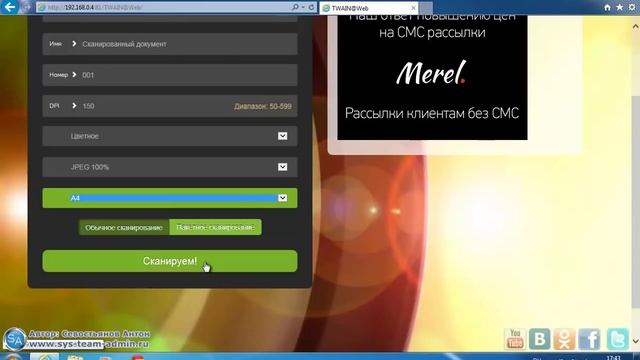Open the YouTube social icon
Screen dimensions: 640x360
point(515,339)
